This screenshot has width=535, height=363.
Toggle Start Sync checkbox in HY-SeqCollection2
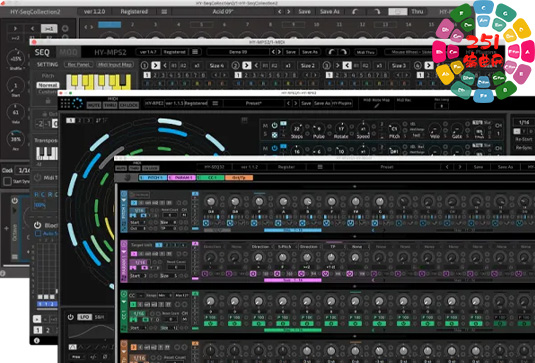(7, 182)
